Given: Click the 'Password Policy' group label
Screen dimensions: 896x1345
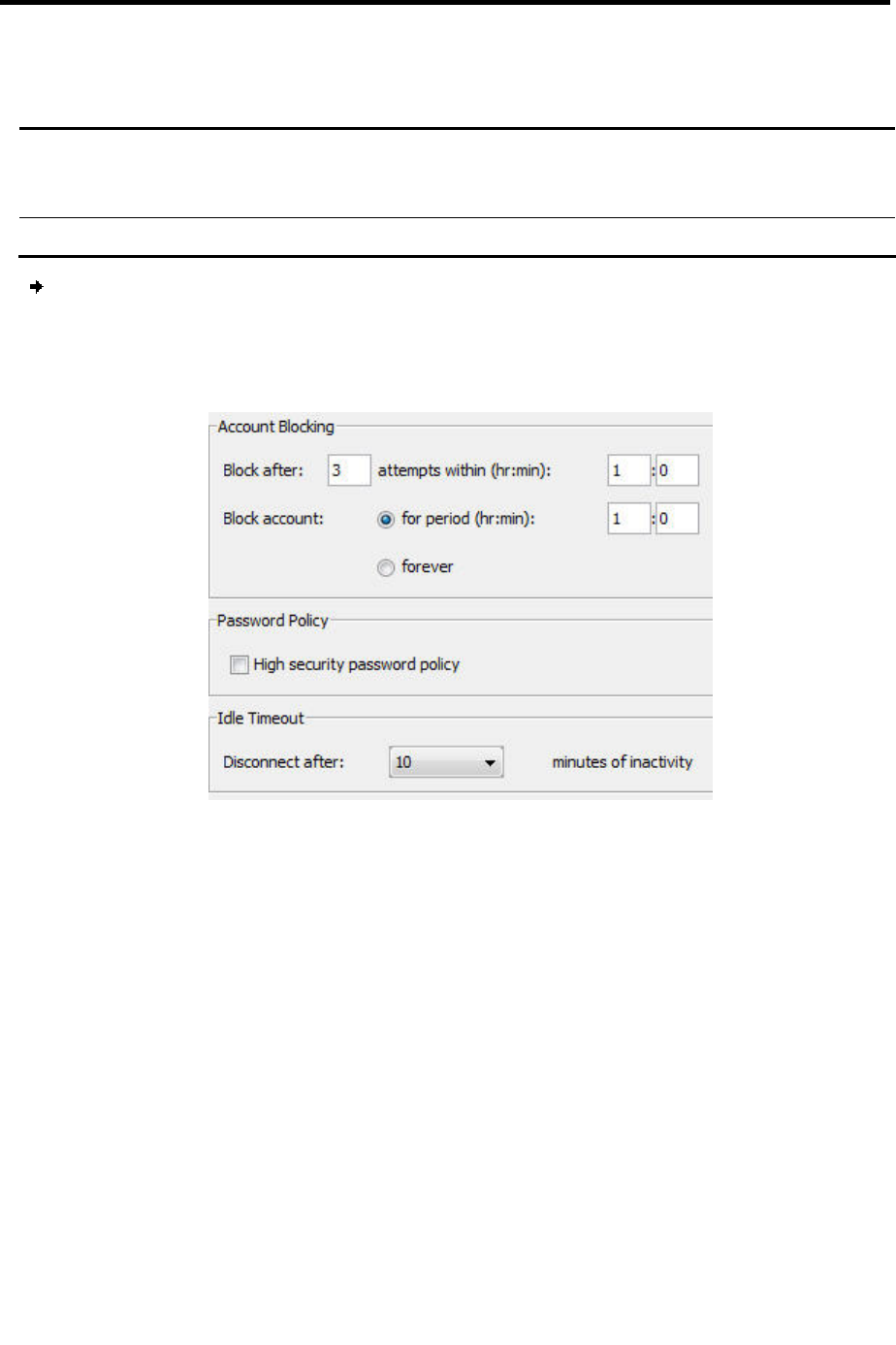Looking at the screenshot, I should coord(272,621).
